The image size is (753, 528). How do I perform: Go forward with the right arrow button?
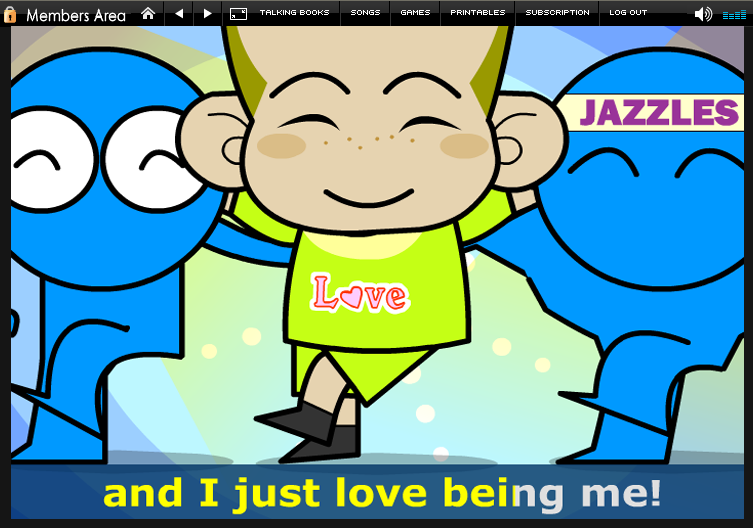207,13
